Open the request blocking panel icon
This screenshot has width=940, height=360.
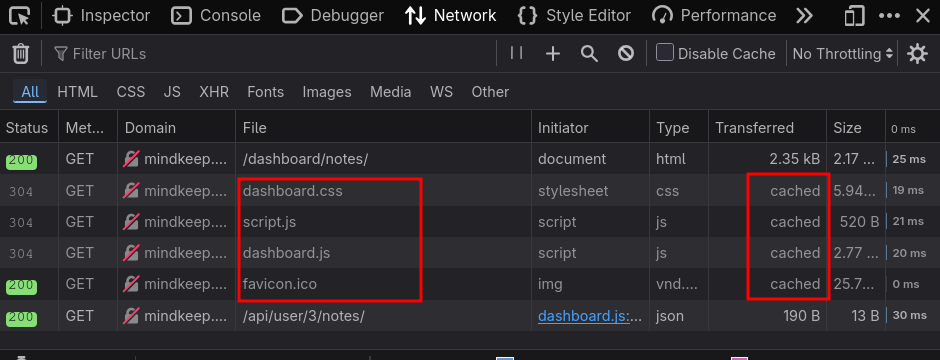point(626,54)
